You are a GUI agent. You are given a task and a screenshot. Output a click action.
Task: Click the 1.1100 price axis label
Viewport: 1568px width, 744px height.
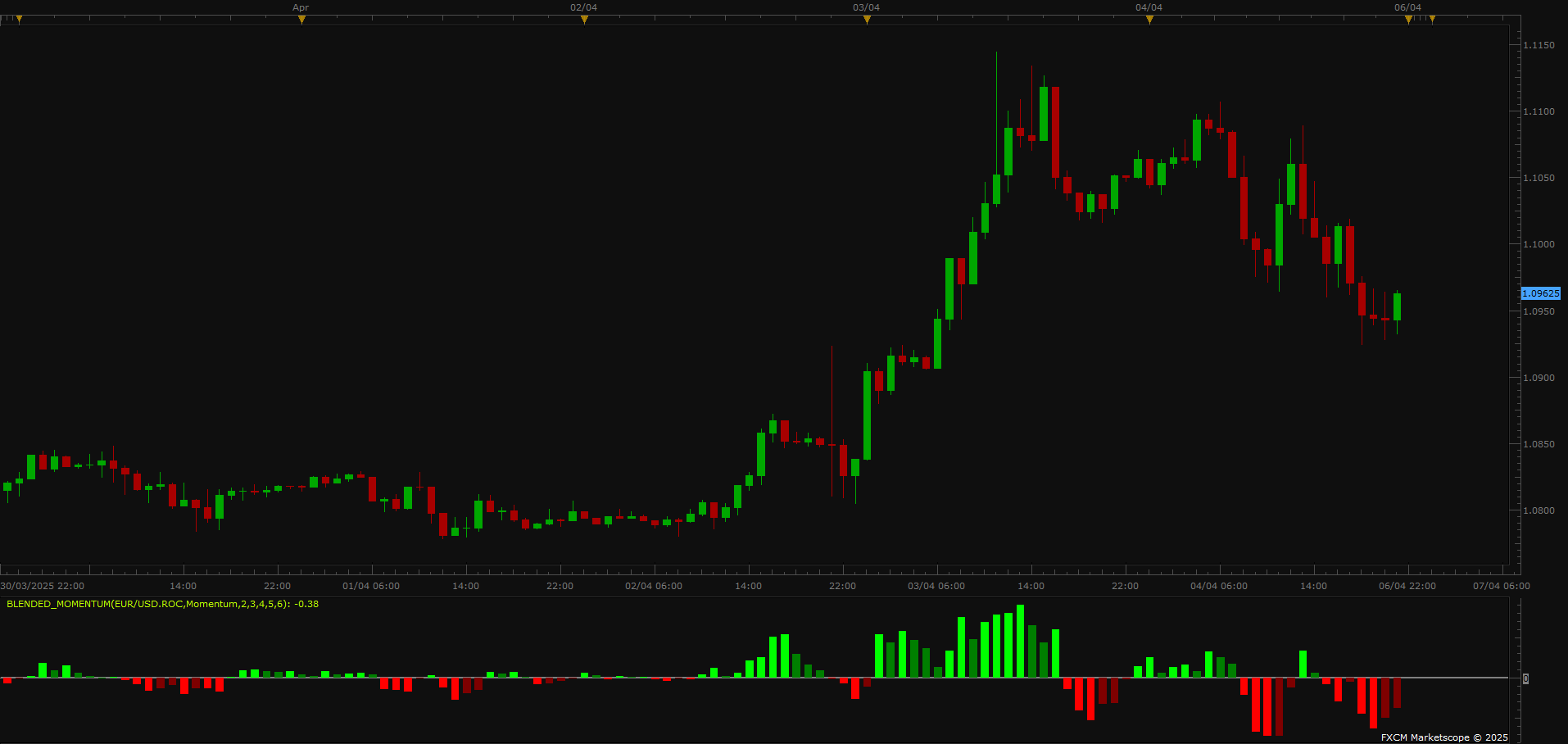pos(1539,111)
